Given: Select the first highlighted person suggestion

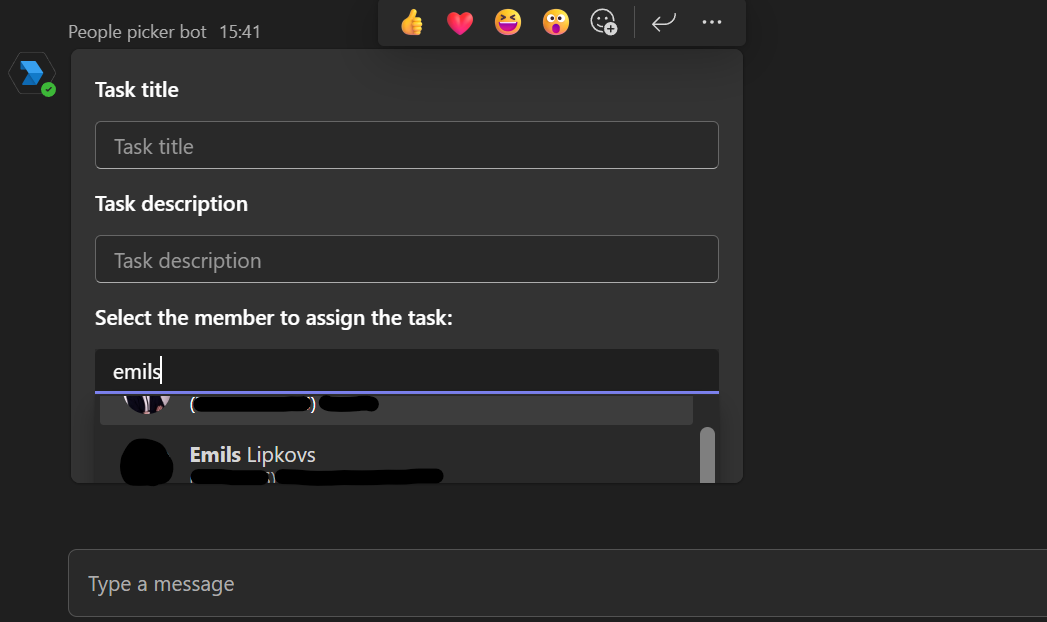Looking at the screenshot, I should 396,408.
